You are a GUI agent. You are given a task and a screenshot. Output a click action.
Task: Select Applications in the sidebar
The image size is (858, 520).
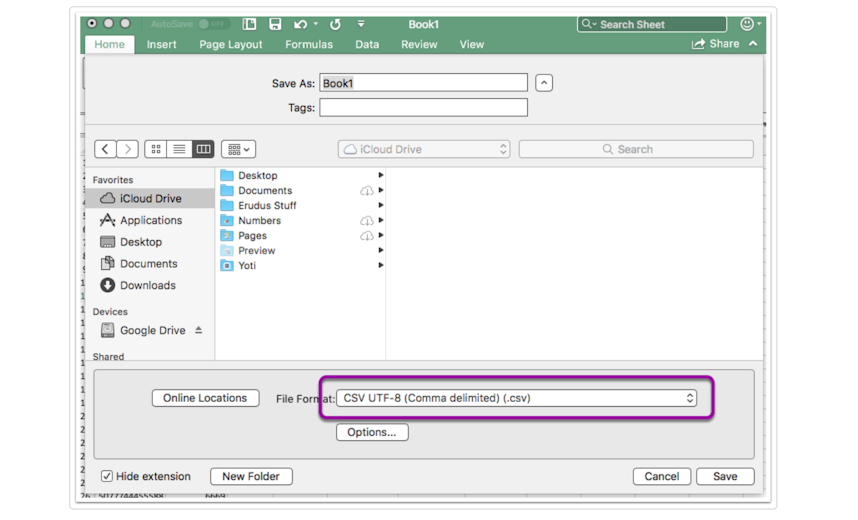coord(149,220)
